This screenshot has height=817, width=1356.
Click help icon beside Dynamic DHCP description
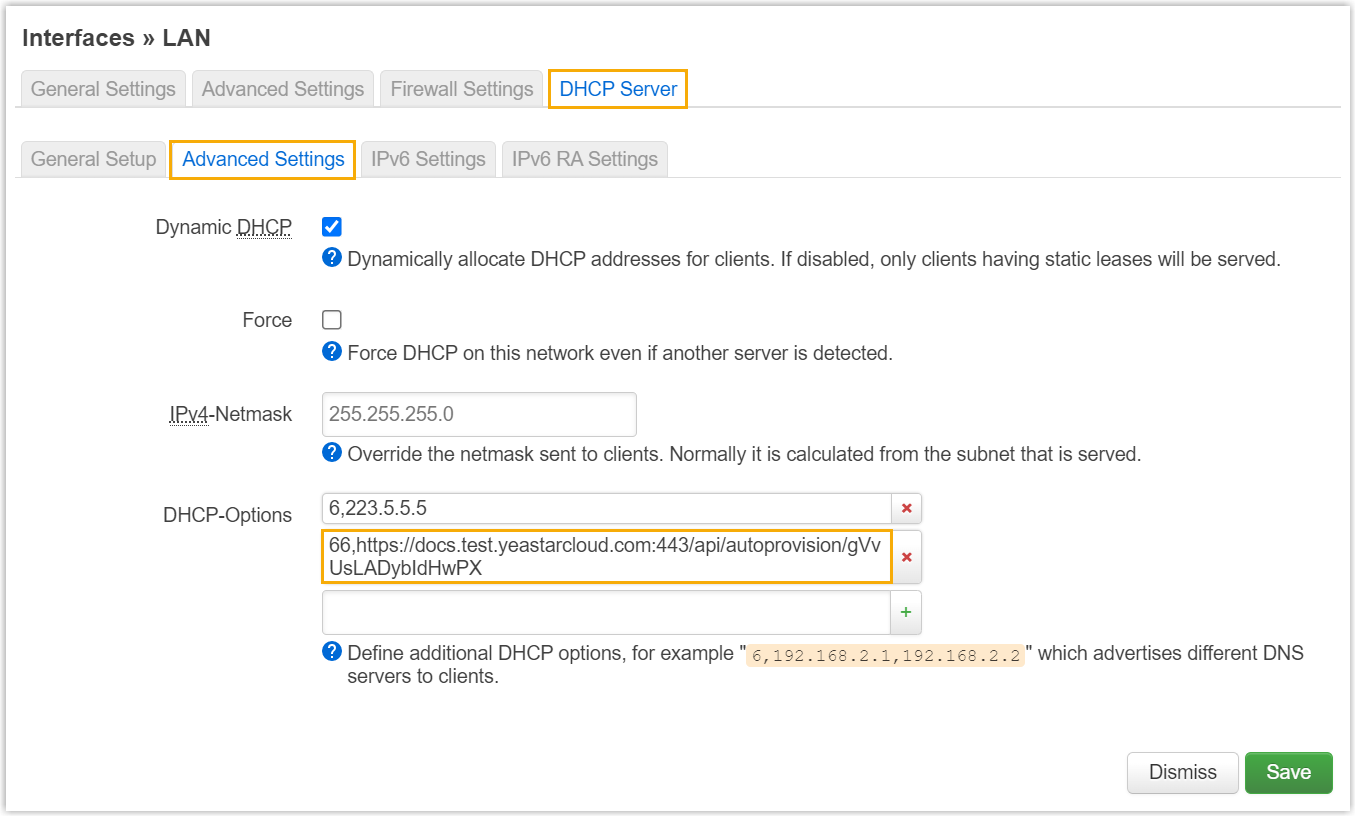(332, 258)
